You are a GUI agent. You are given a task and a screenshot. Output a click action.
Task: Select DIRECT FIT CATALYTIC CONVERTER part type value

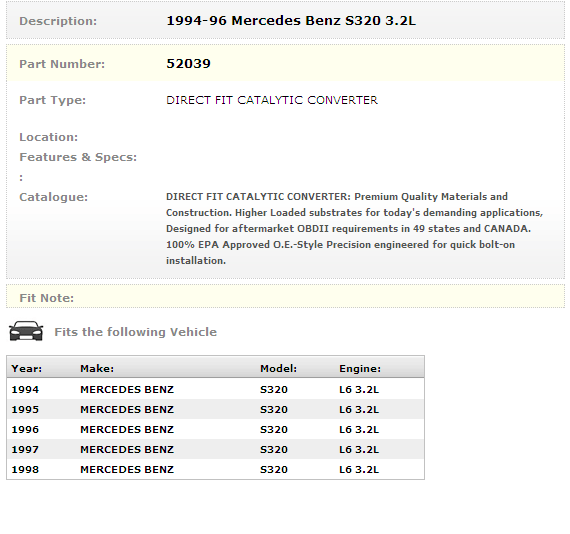pos(272,100)
